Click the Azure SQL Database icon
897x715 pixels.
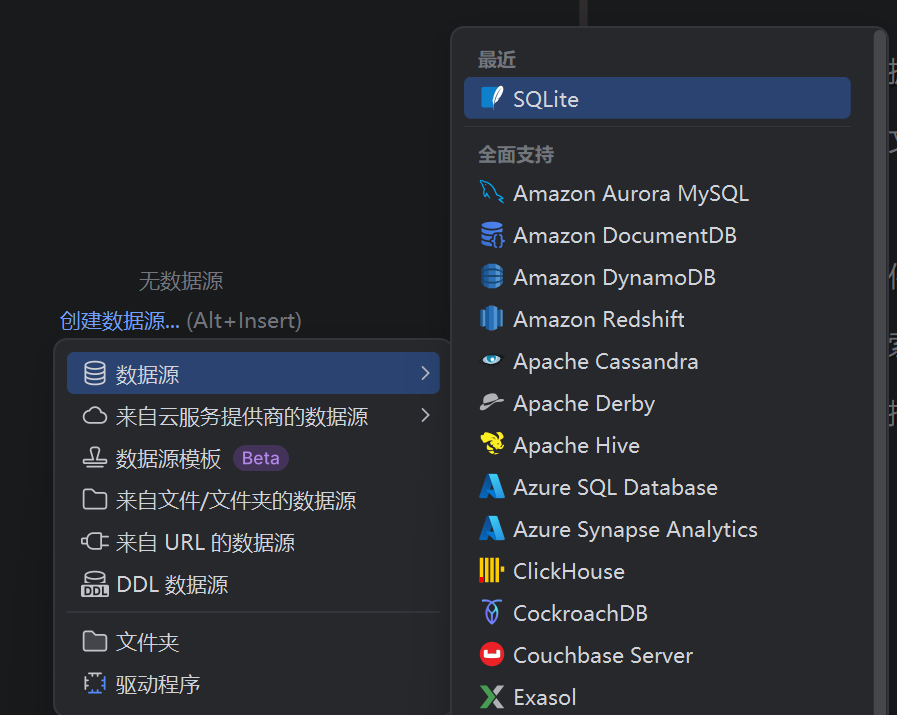492,486
